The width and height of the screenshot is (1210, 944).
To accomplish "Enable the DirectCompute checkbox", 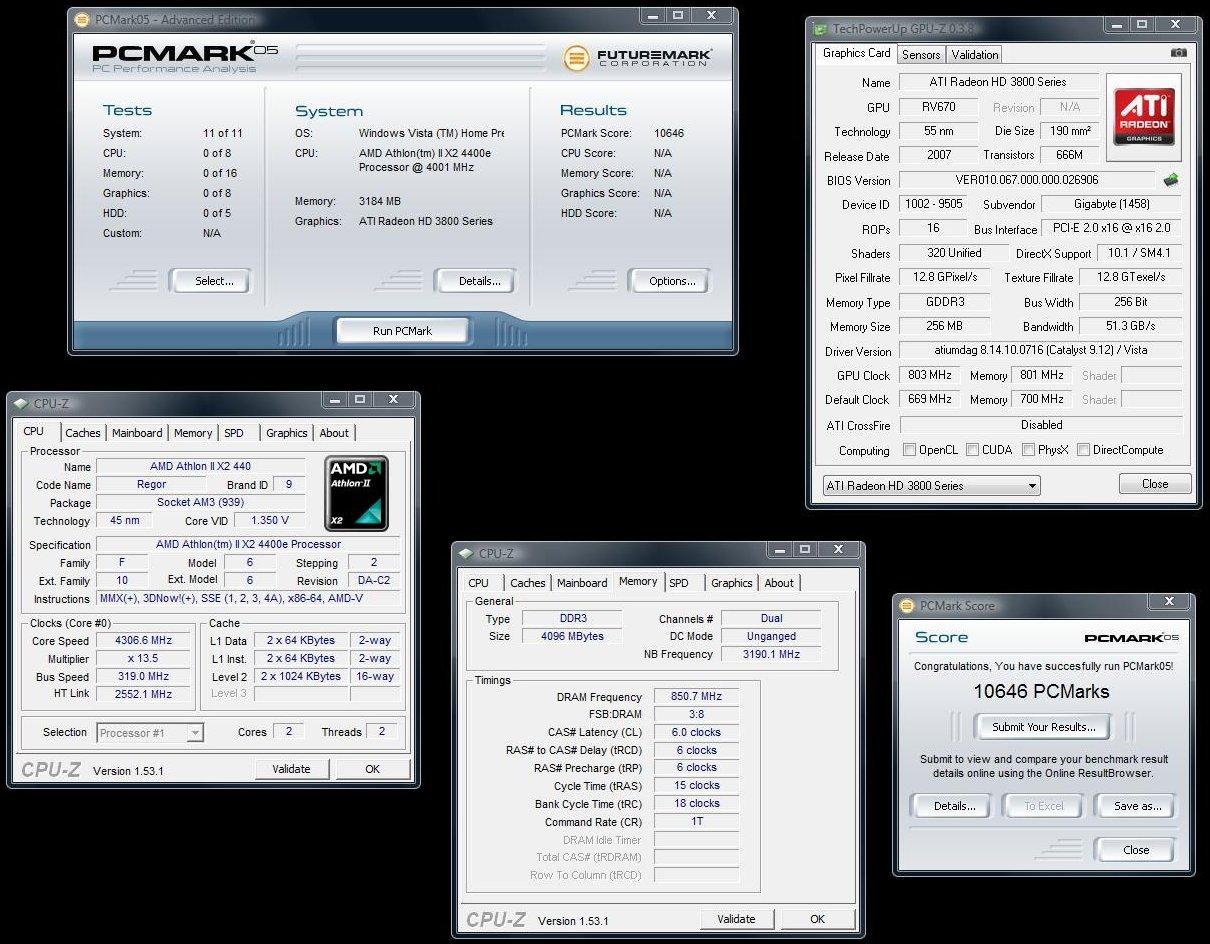I will coord(1083,450).
